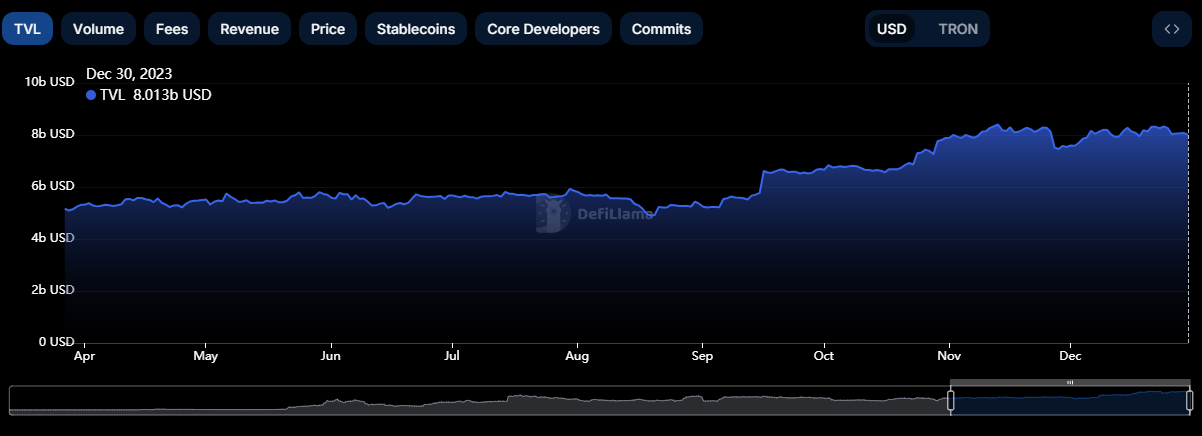Screen dimensions: 1202x436
Task: Click the blue TVL legend dot
Action: click(91, 95)
